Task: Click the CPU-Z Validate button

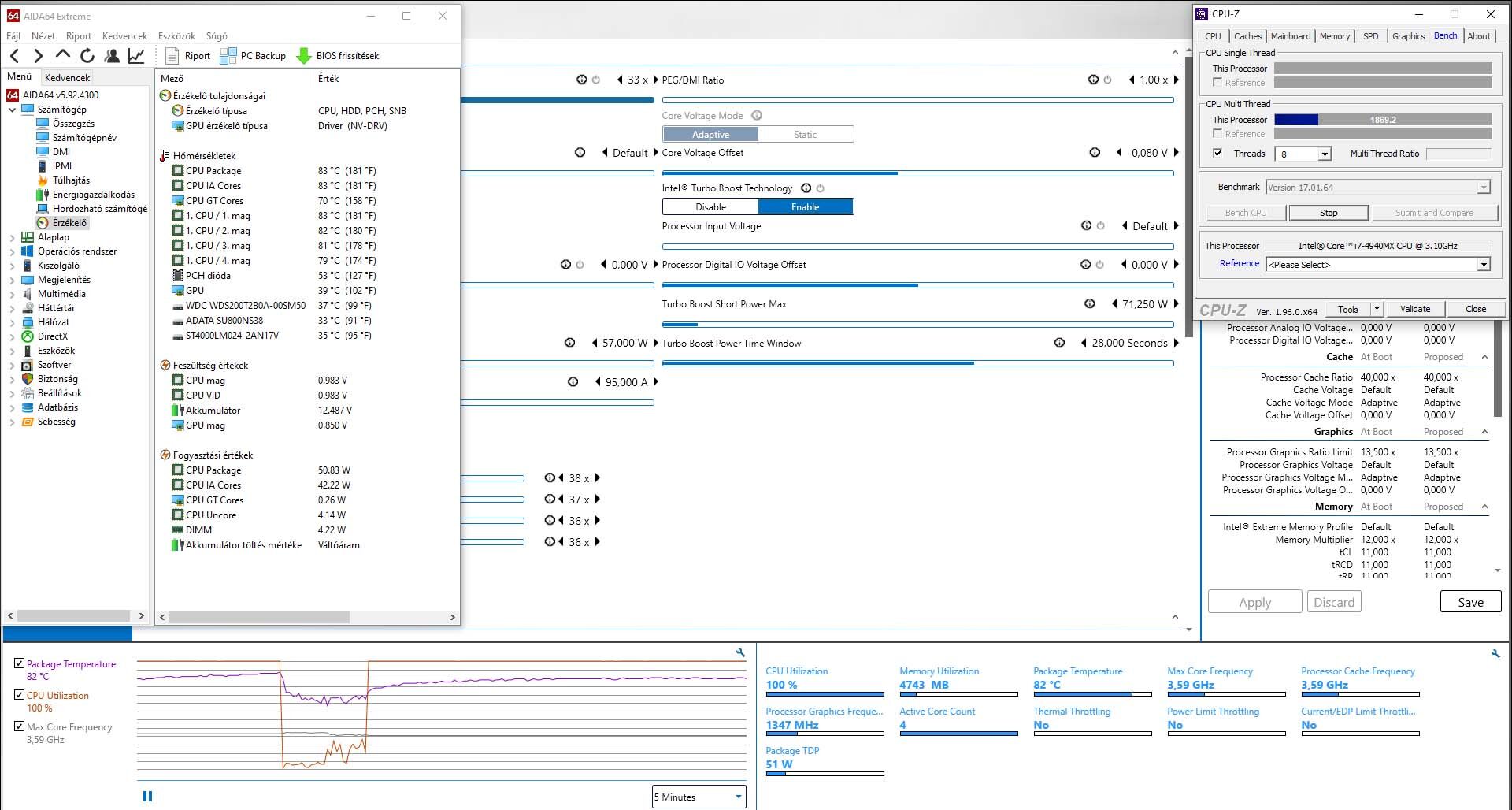Action: tap(1415, 309)
